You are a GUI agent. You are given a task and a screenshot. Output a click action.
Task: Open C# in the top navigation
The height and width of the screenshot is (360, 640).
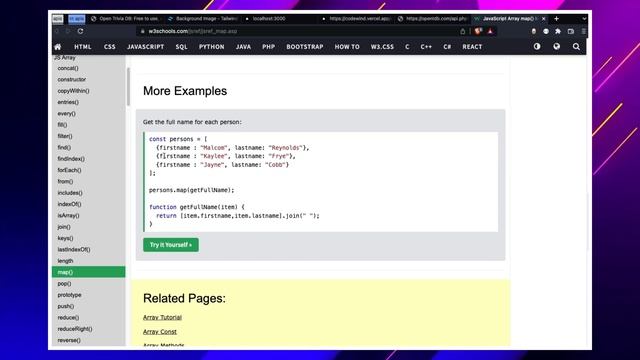click(x=447, y=47)
